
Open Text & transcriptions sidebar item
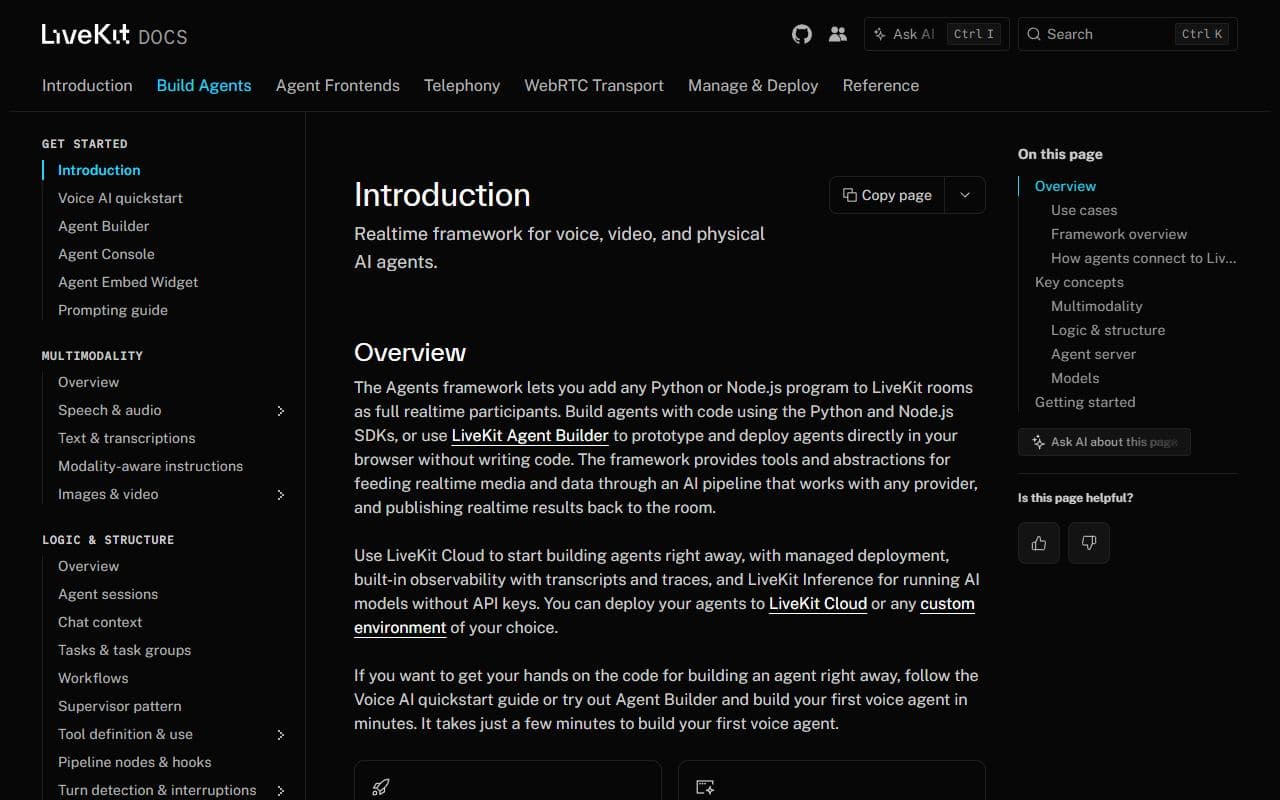tap(126, 438)
